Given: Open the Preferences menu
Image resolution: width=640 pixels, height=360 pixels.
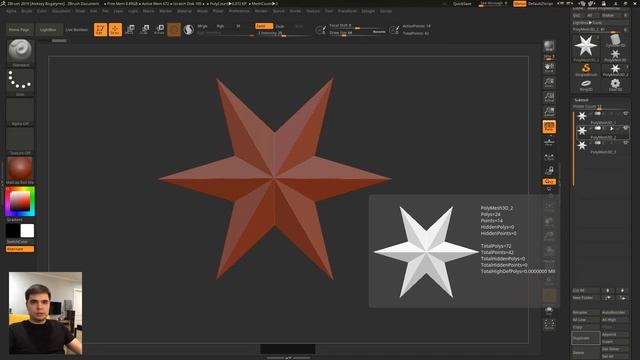Looking at the screenshot, I should click(239, 11).
